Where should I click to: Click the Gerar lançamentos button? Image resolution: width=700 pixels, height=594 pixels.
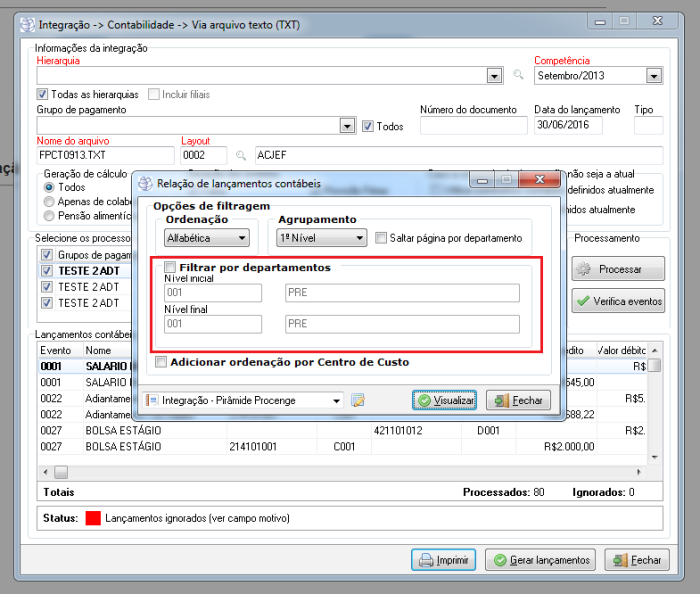(x=540, y=560)
